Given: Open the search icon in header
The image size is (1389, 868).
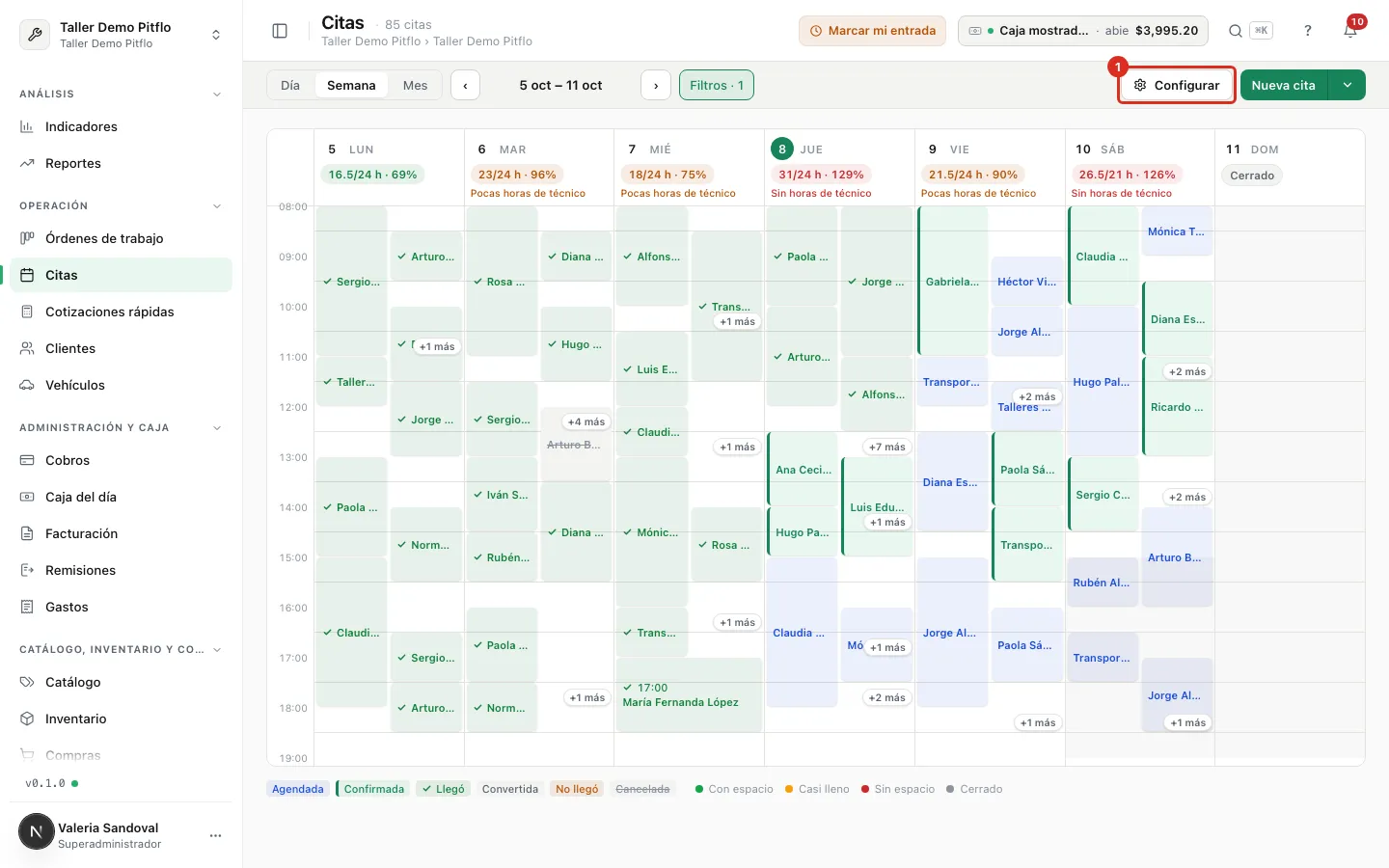Looking at the screenshot, I should click(x=1235, y=31).
